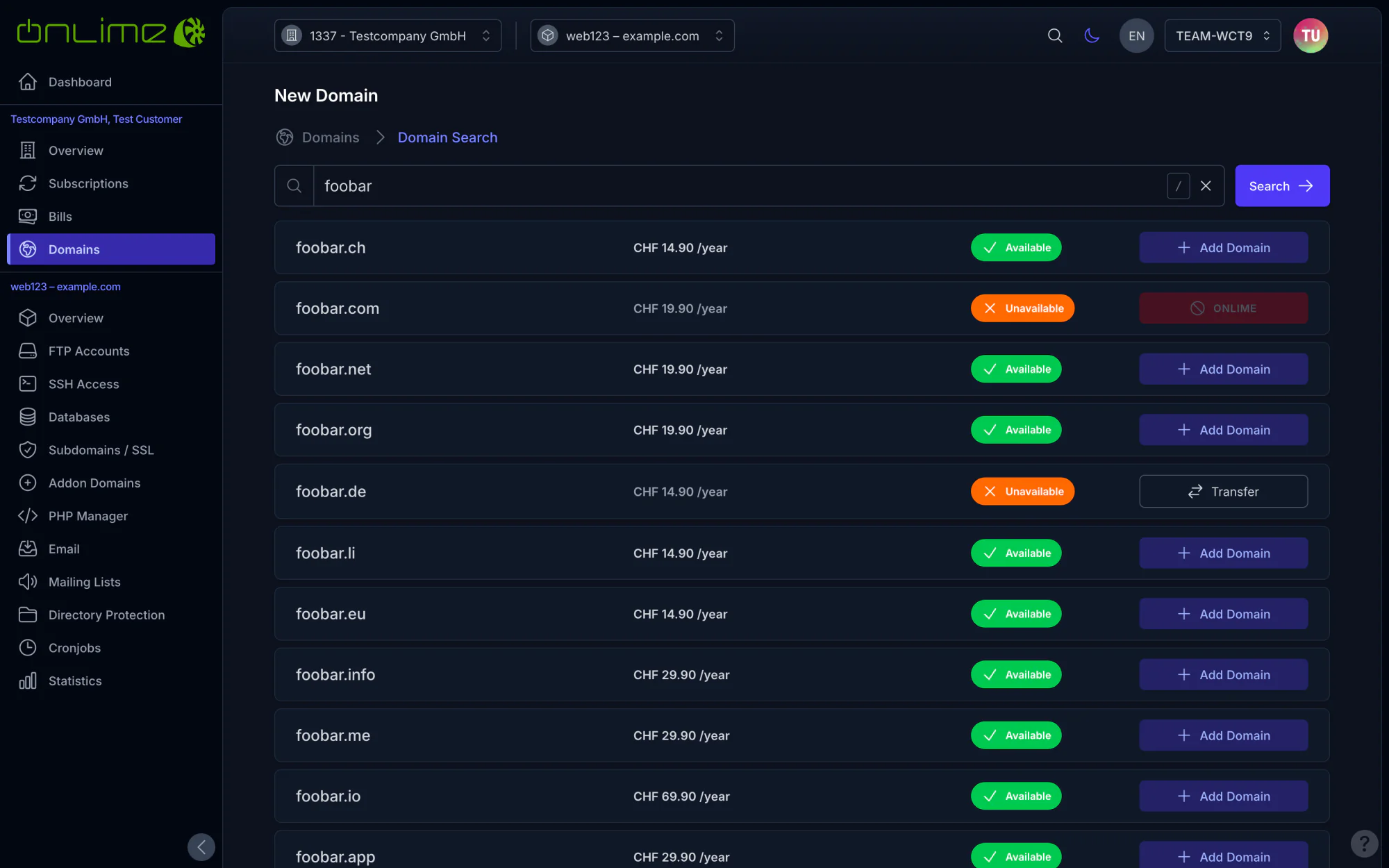Screen dimensions: 1389x868
Task: Click Unavailable badge for foobar.de
Action: coord(1022,491)
